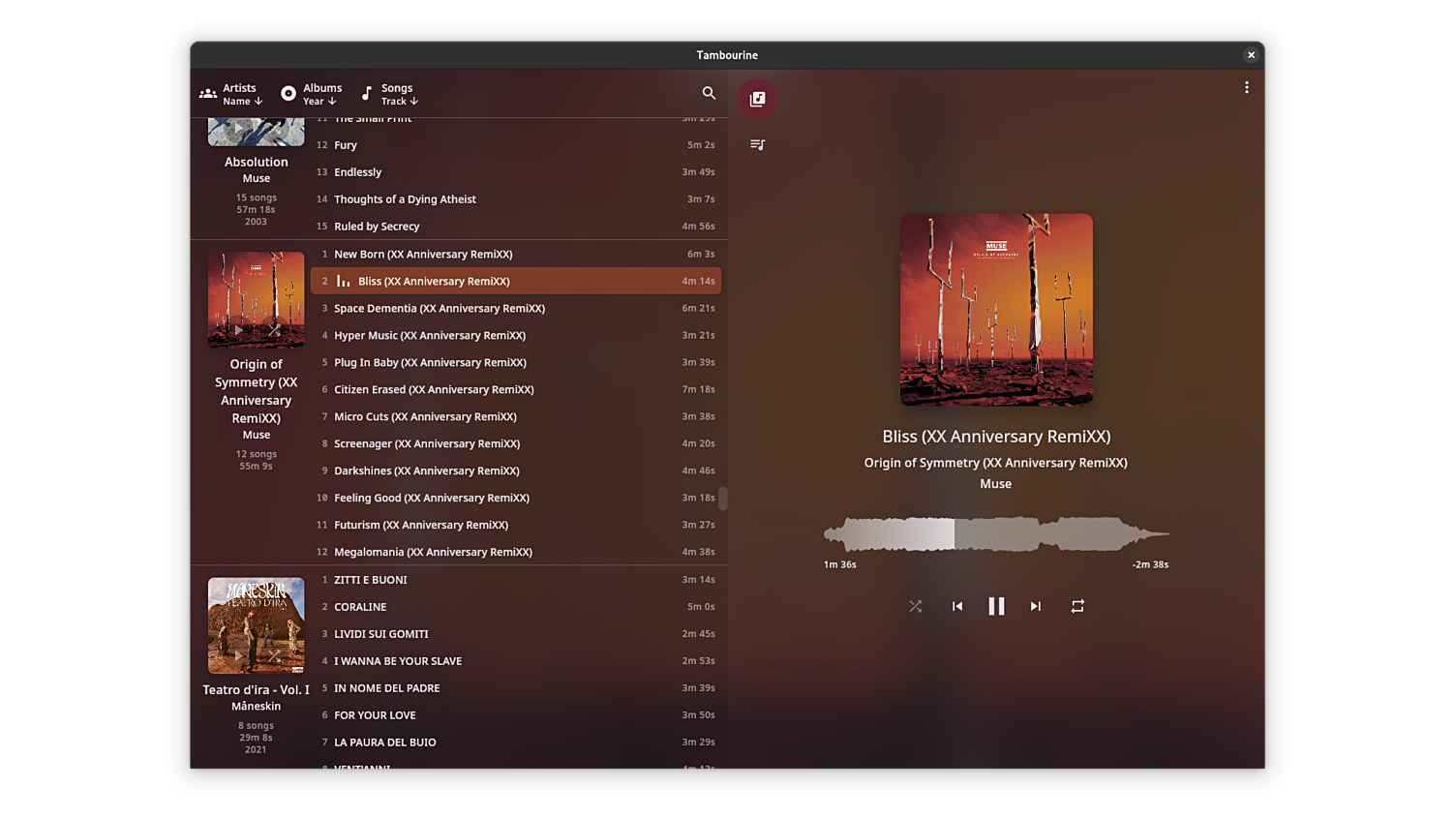1456x819 pixels.
Task: Click the Origin of Symmetry album cover in the list
Action: click(x=256, y=299)
